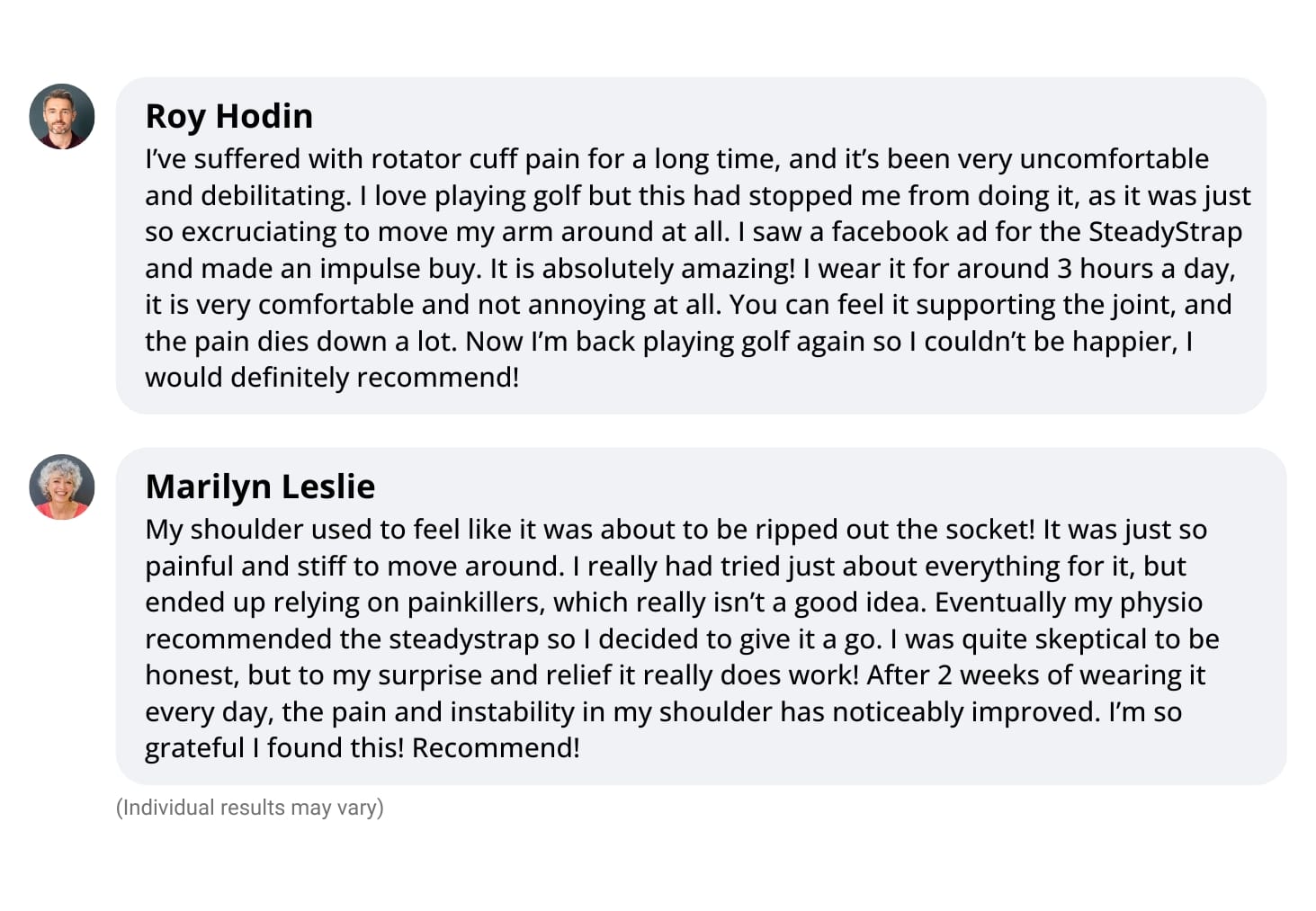
Task: Click 'would definitely recommend!' in Roy's comment
Action: (333, 378)
